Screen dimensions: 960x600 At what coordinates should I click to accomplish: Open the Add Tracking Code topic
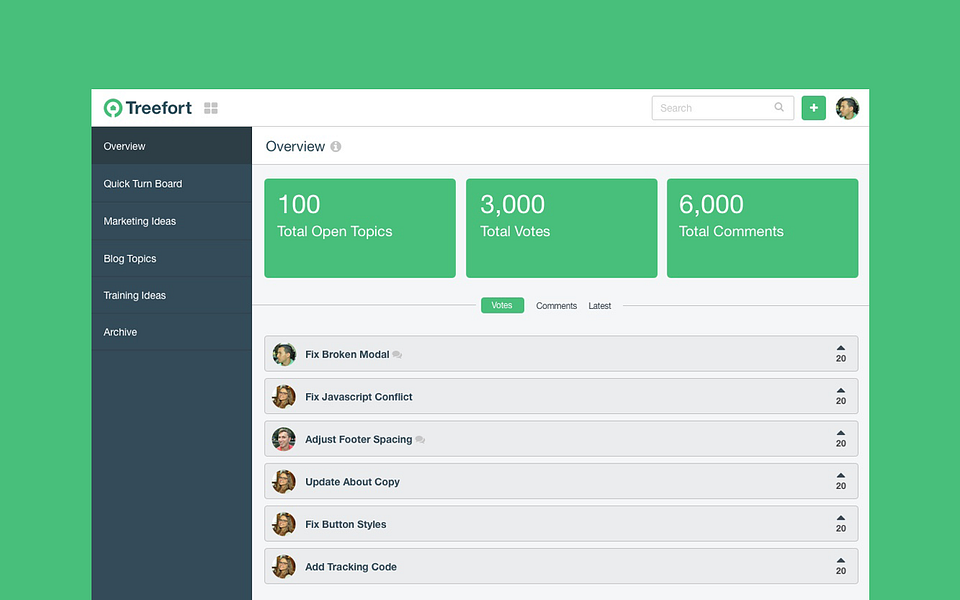(561, 566)
